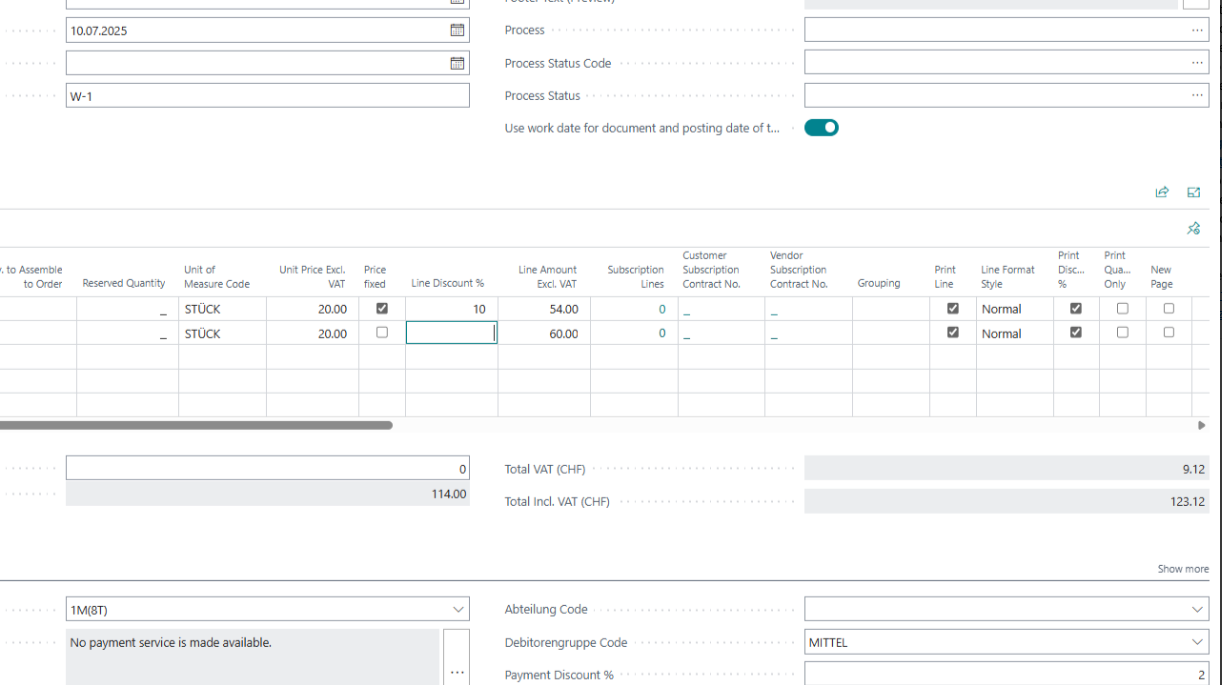Uncheck Print Line for the 60.00 line
The image size is (1222, 685).
[x=953, y=333]
